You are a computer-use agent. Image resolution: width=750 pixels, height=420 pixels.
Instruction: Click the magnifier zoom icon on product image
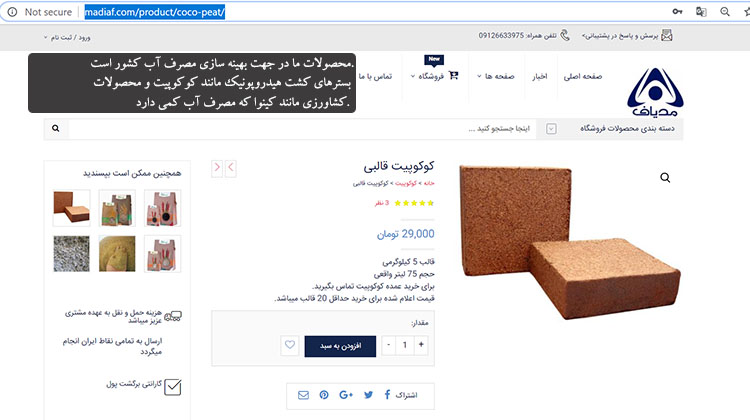click(x=665, y=178)
